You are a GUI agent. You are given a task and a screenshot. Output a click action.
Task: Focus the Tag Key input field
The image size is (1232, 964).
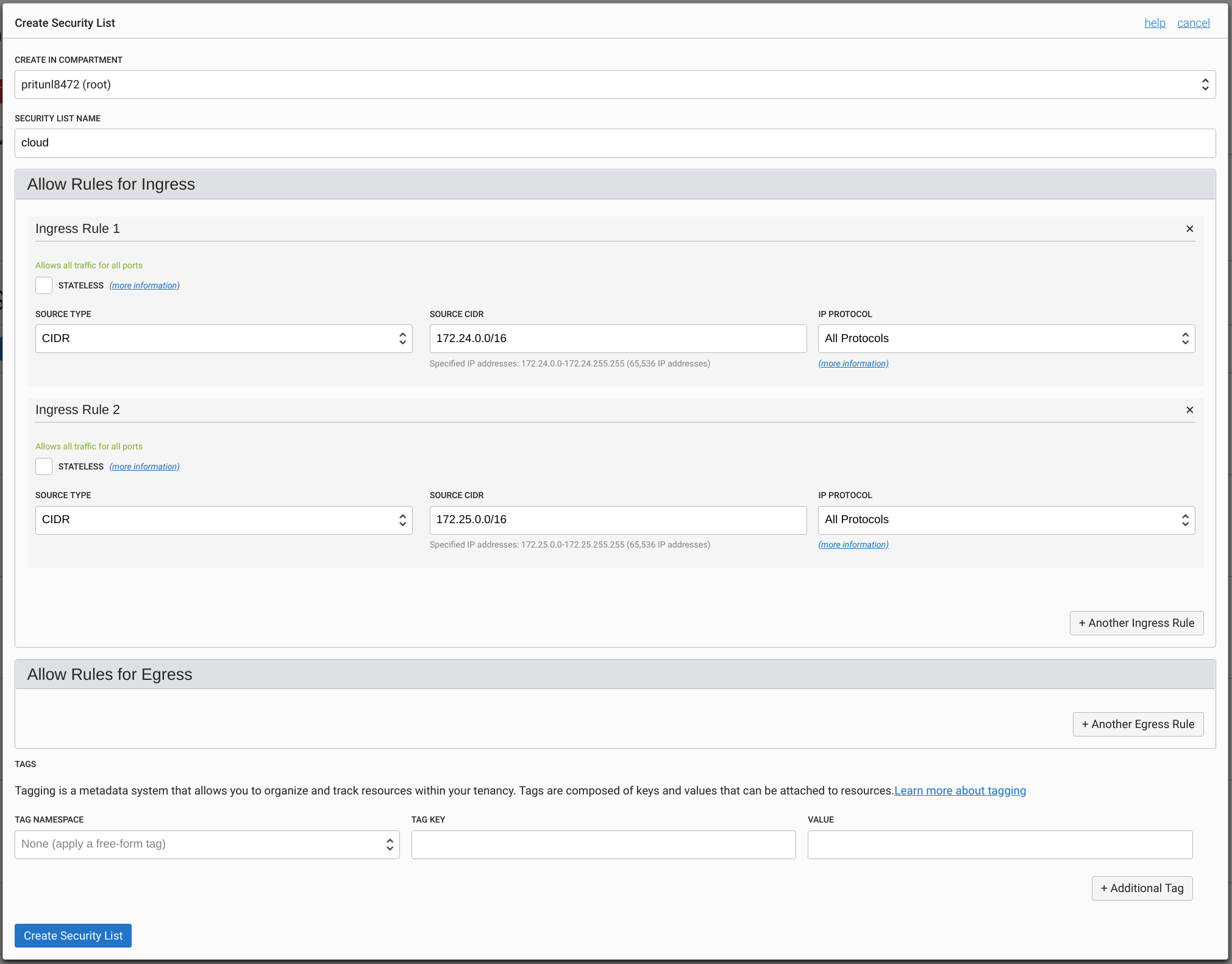(604, 844)
